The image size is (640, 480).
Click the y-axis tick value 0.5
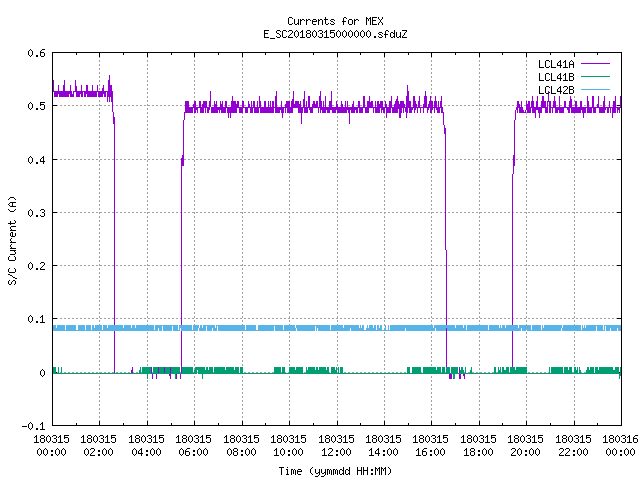pyautogui.click(x=36, y=106)
